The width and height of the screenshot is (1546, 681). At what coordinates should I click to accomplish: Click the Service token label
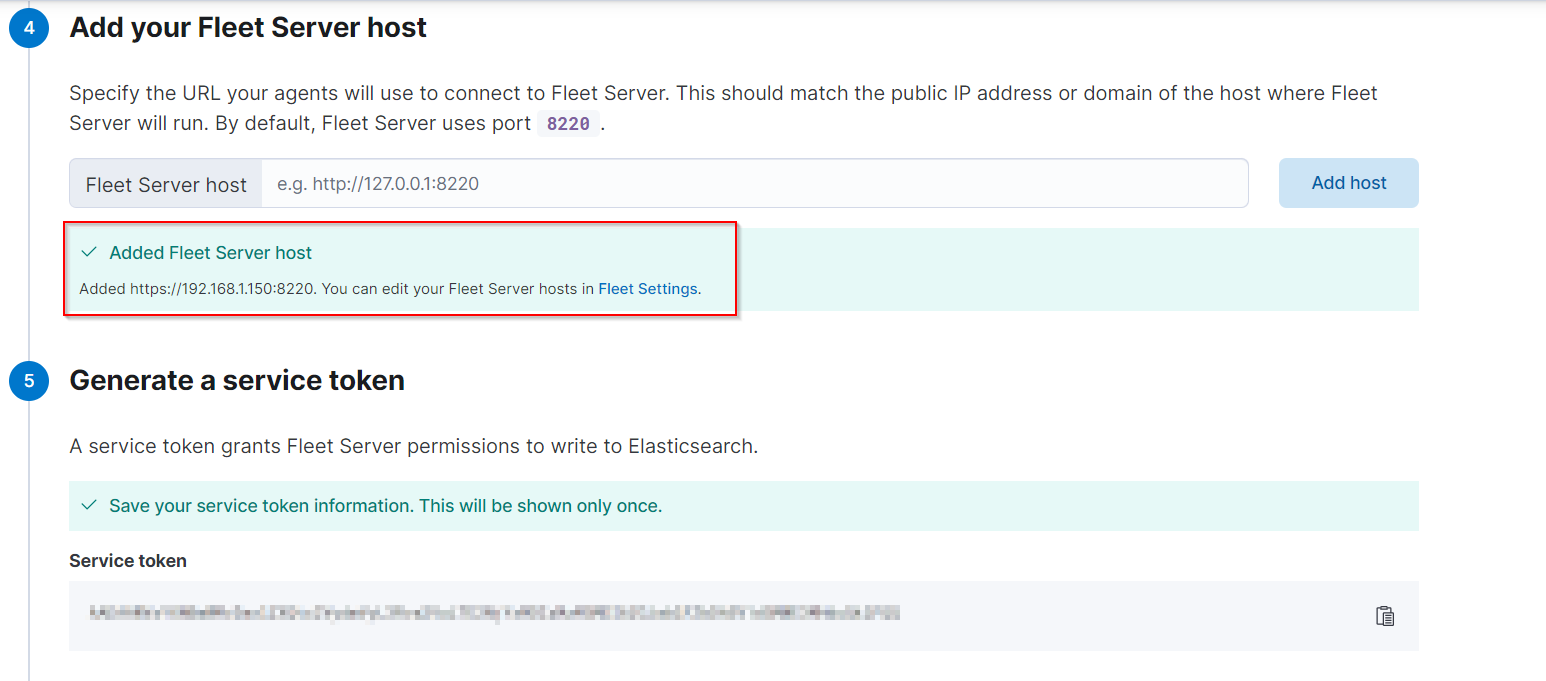pyautogui.click(x=128, y=561)
